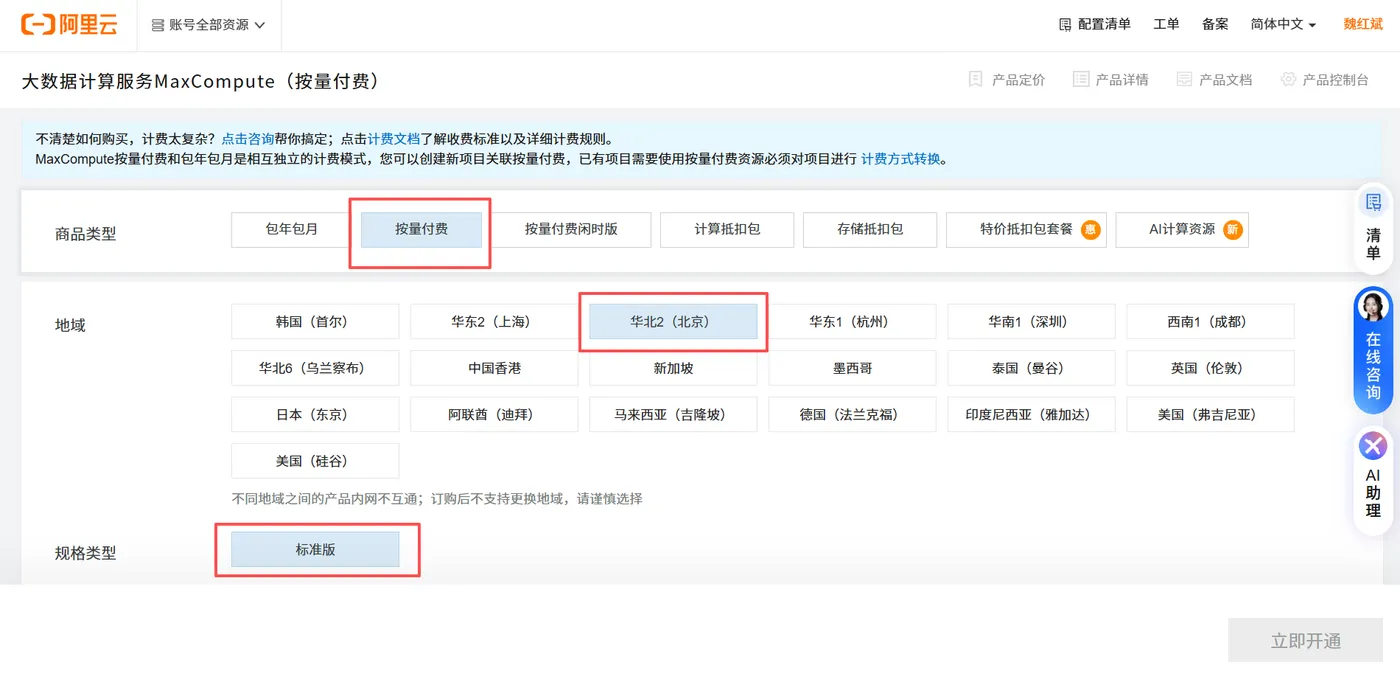Choose region 华北2（北京）

pyautogui.click(x=673, y=322)
